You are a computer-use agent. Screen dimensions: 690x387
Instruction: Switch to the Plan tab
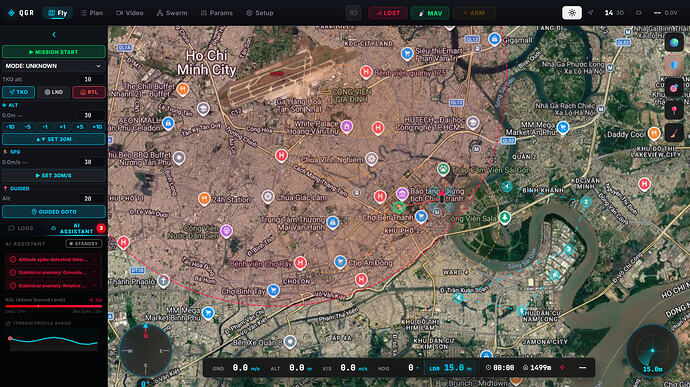92,13
